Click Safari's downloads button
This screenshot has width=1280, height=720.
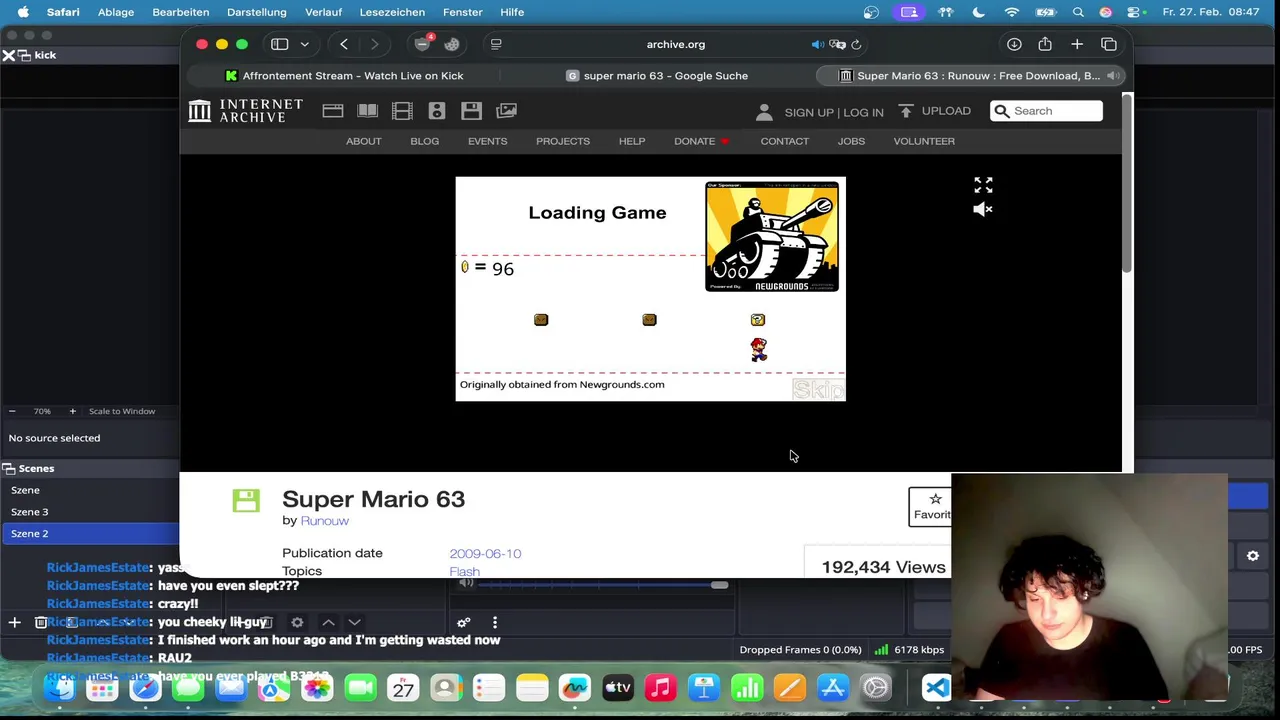pos(1014,44)
